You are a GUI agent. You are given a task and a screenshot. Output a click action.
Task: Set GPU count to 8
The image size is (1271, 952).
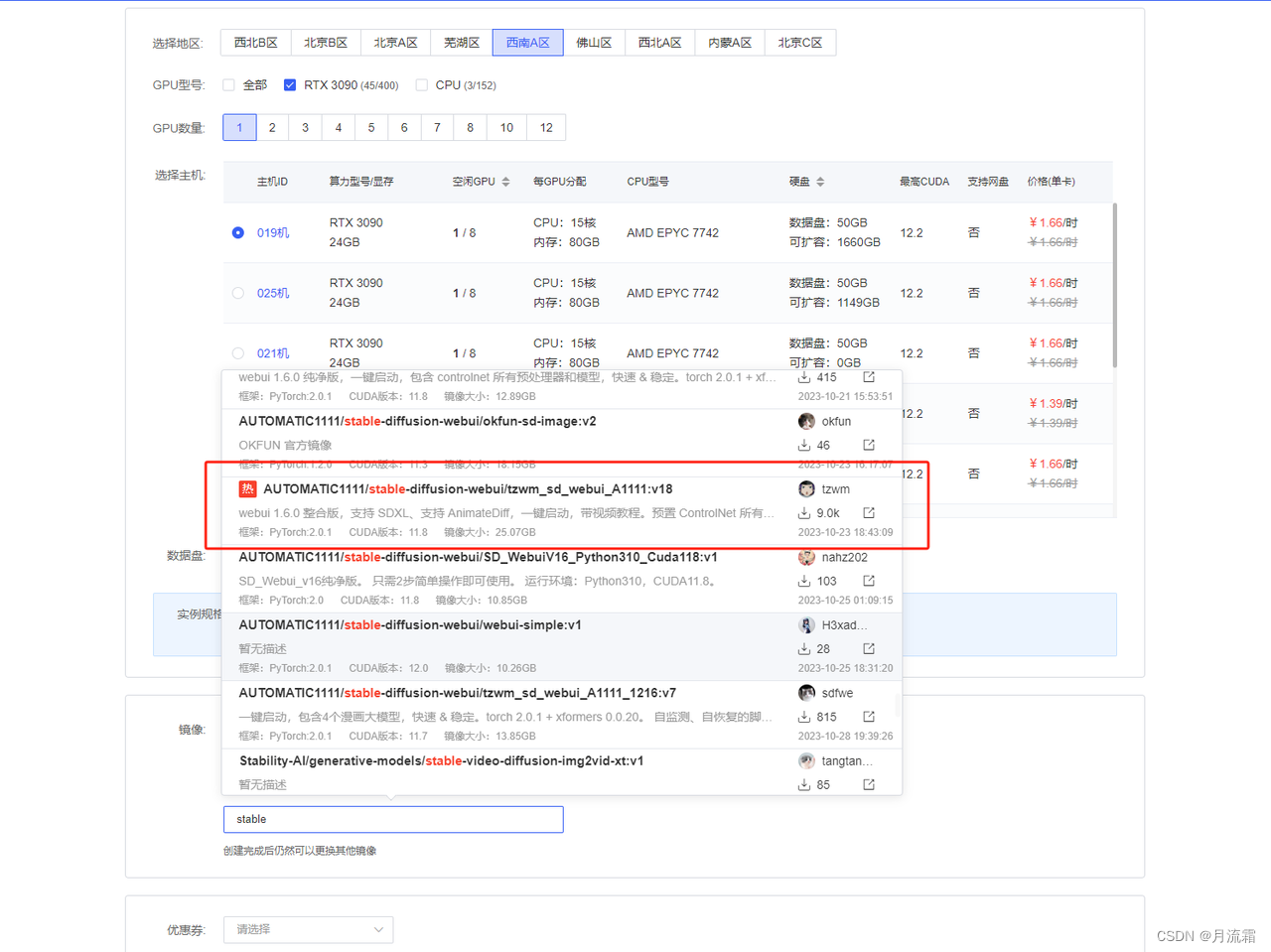pyautogui.click(x=471, y=127)
